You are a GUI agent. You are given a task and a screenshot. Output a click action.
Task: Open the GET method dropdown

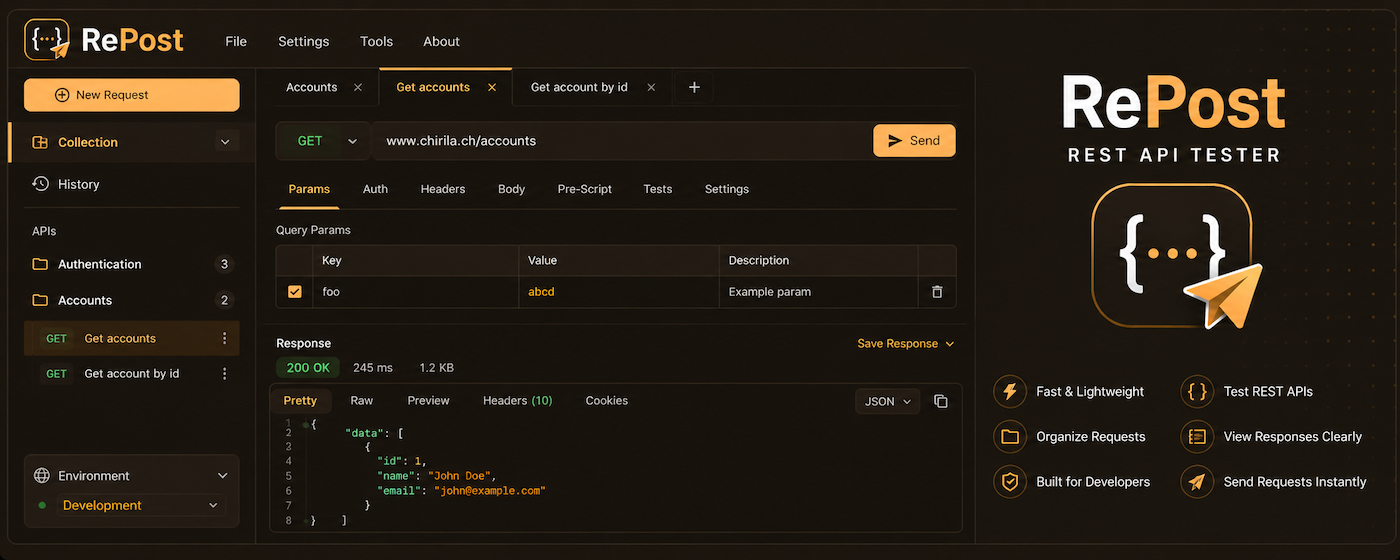[322, 141]
